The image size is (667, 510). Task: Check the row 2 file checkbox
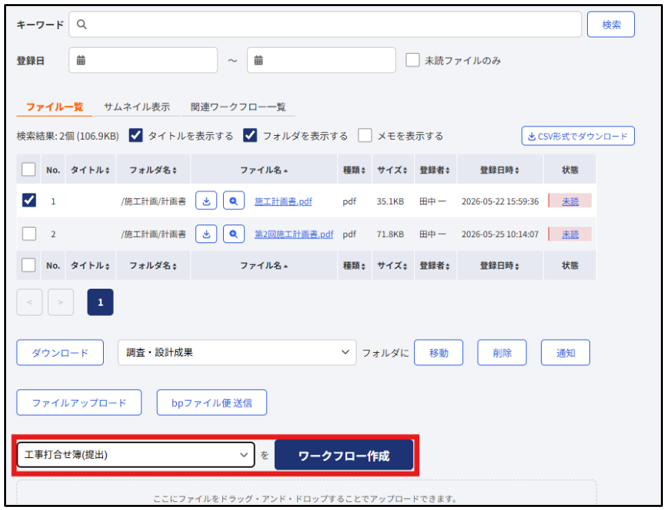click(29, 234)
